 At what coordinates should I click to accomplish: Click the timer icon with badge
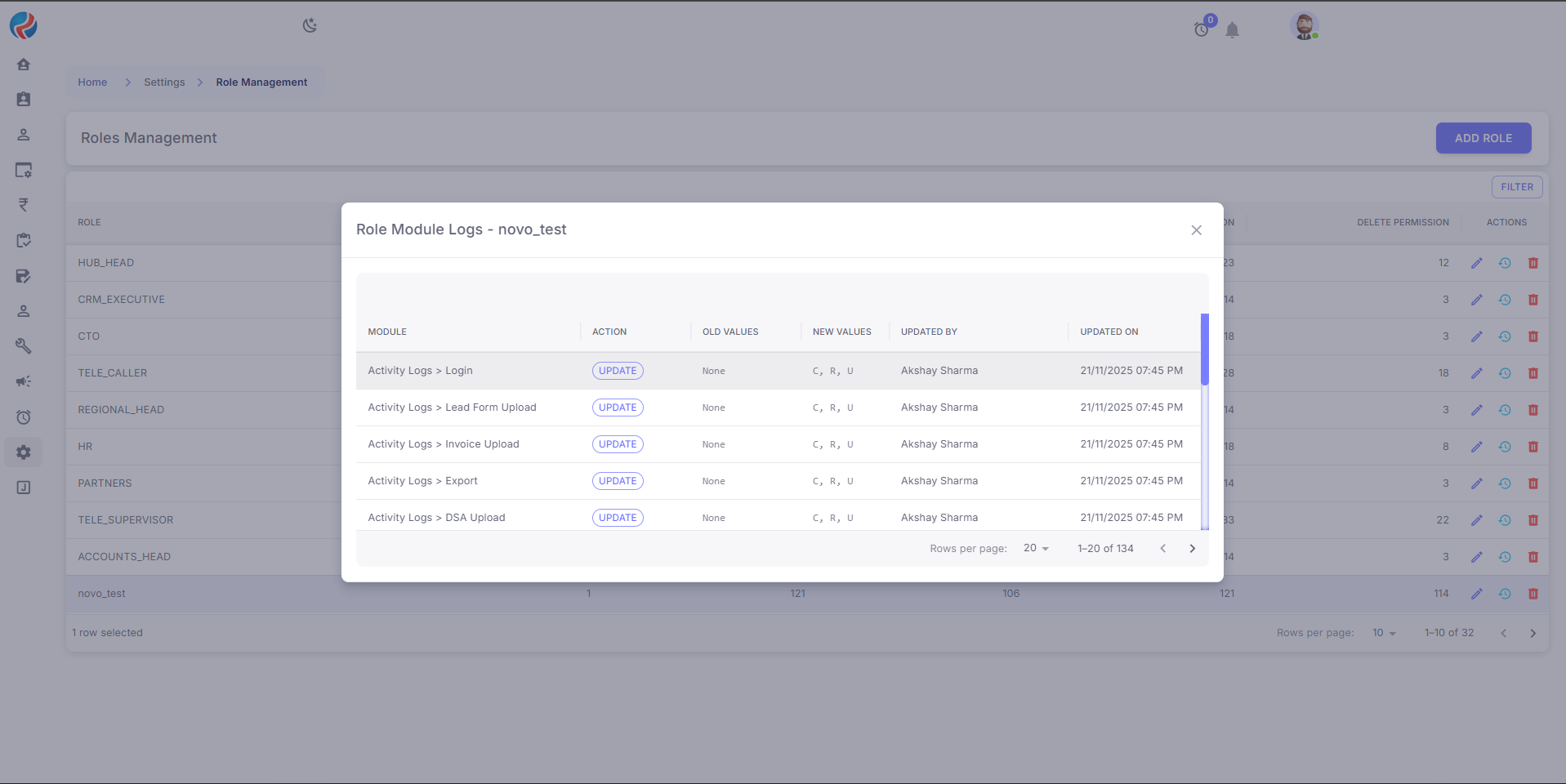pyautogui.click(x=1201, y=29)
